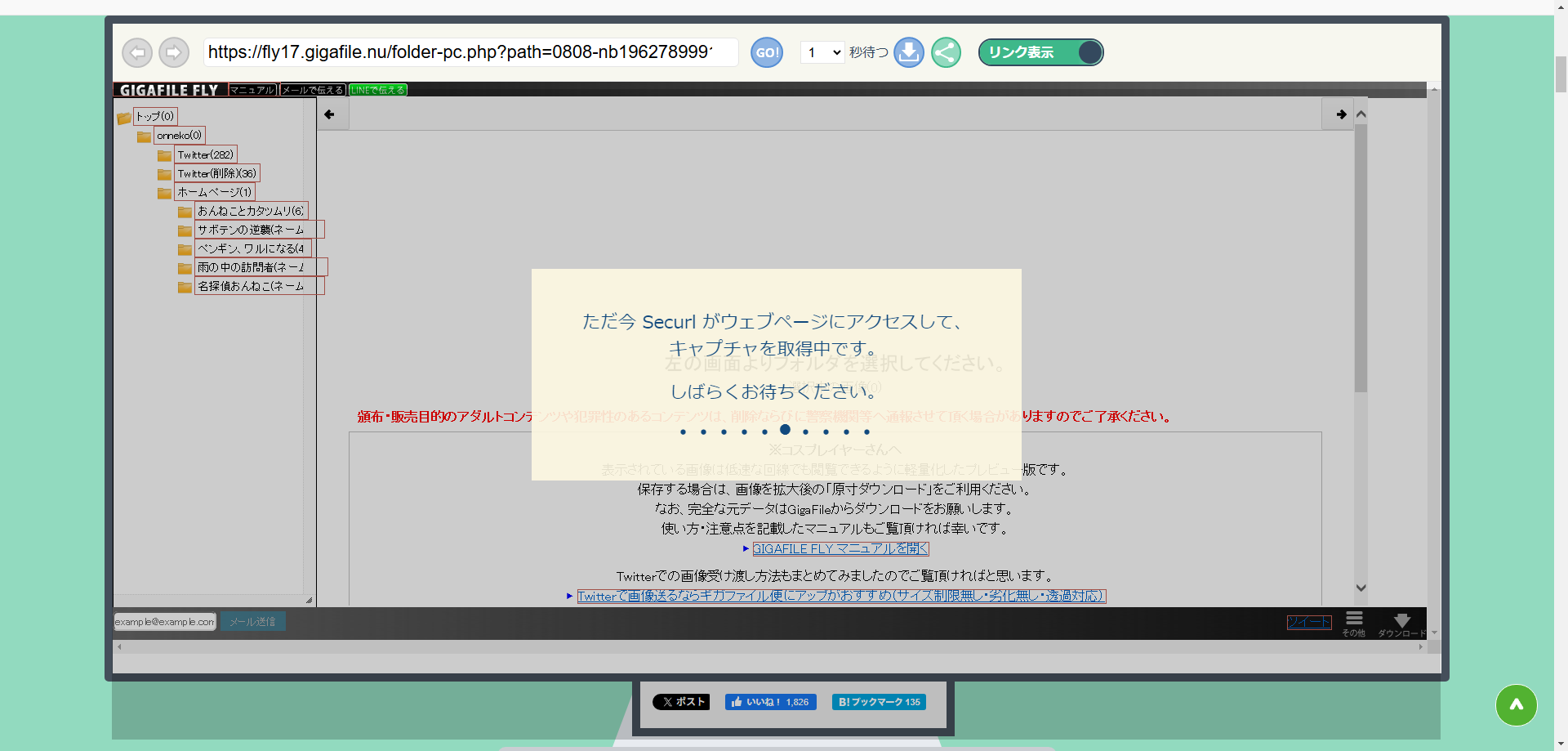The width and height of the screenshot is (1568, 751).
Task: Click the blue download icon
Action: [x=908, y=53]
